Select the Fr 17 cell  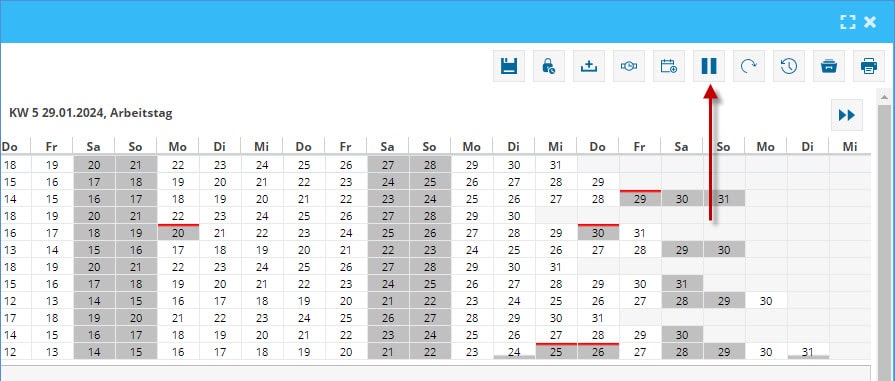tap(52, 233)
